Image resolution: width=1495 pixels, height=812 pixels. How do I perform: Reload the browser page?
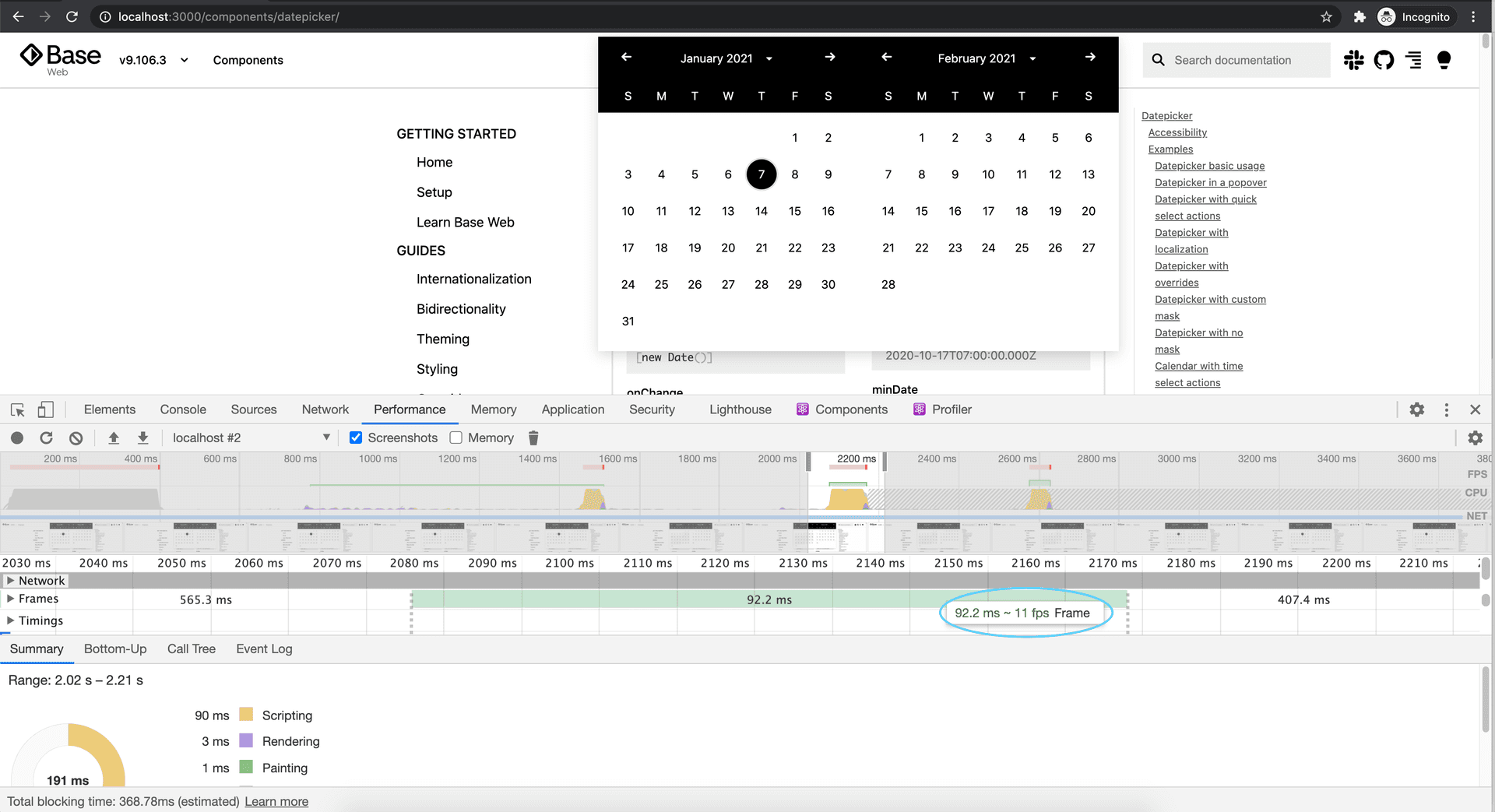pos(72,16)
